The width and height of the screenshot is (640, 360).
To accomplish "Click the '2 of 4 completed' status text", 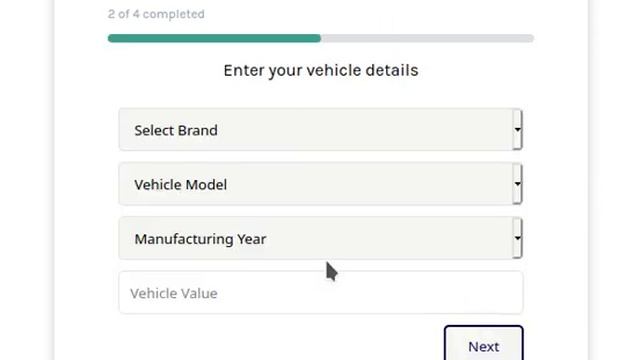I will point(156,14).
